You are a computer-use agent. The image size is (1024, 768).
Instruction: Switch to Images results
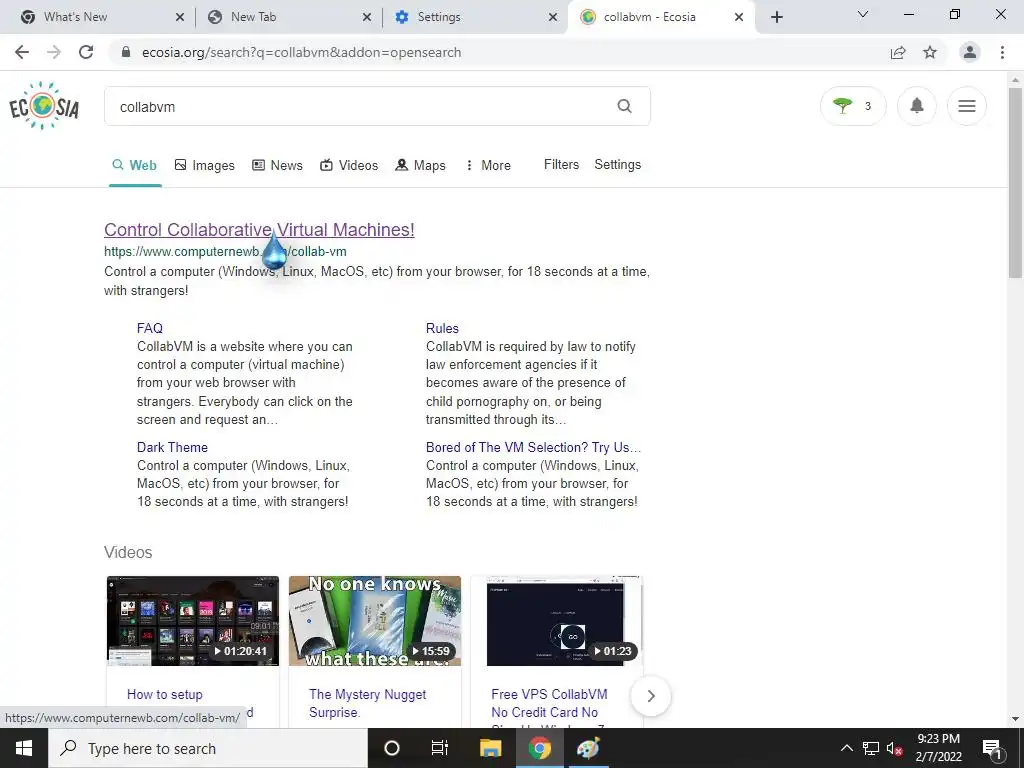204,165
